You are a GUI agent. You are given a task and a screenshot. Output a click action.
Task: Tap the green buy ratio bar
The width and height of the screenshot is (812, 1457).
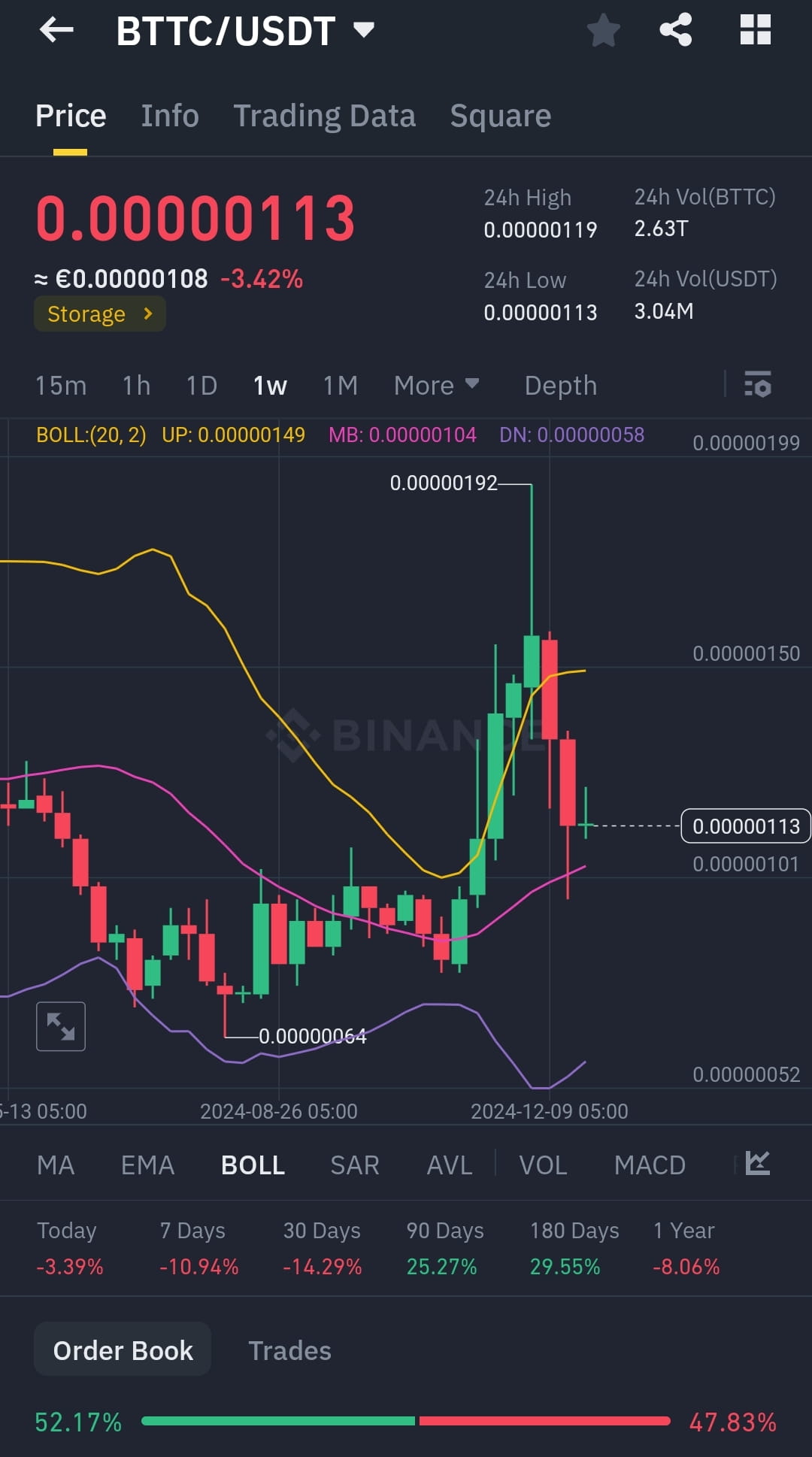pos(278,1421)
